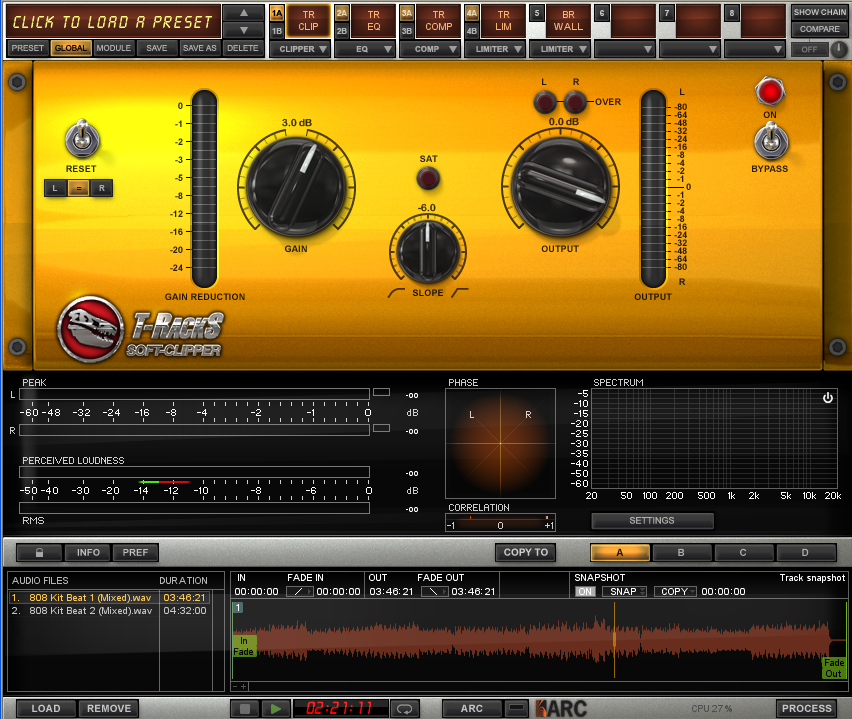The height and width of the screenshot is (719, 852).
Task: Click the SAVE preset button
Action: coord(156,48)
